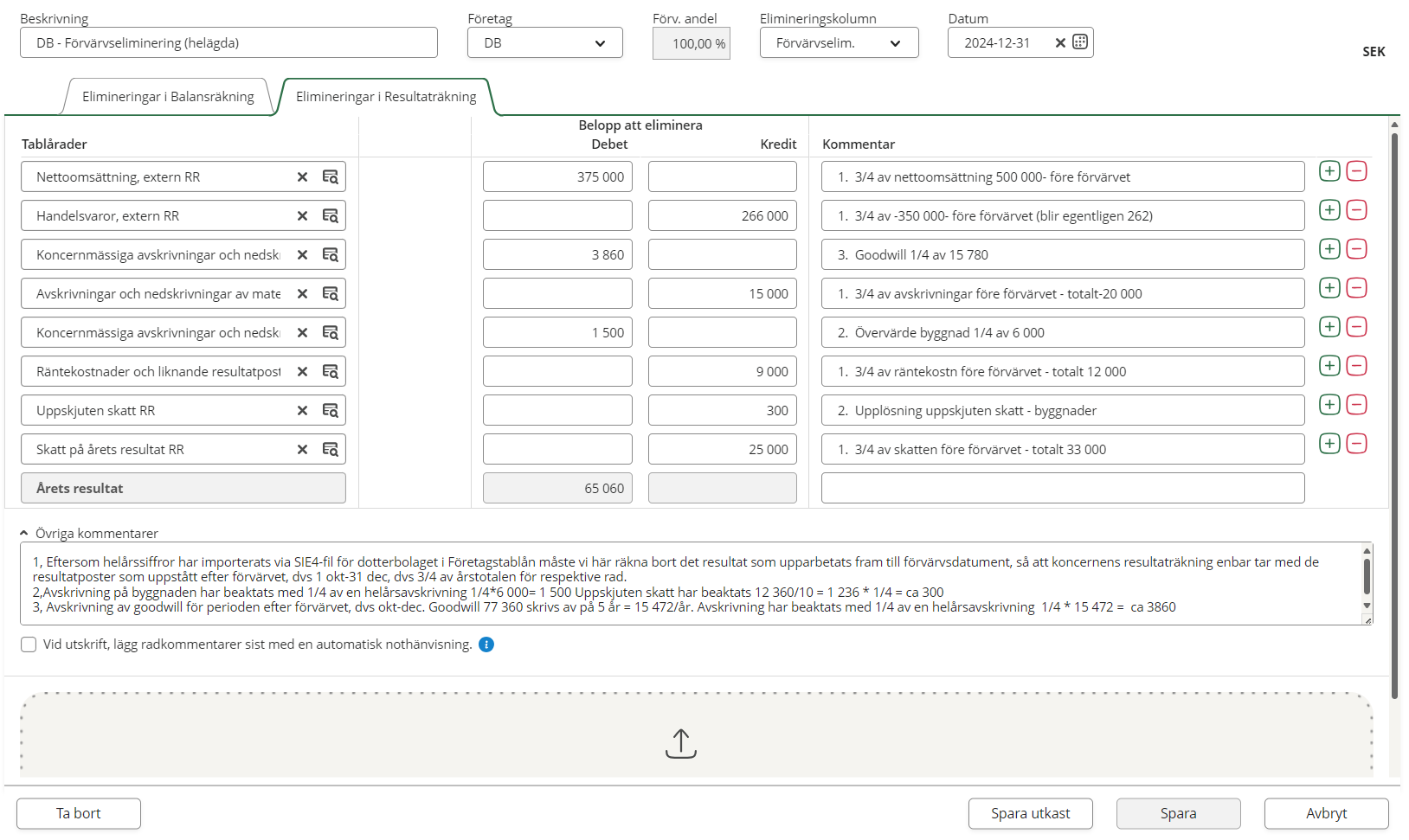This screenshot has width=1409, height=840.
Task: Clear the date 2024-12-31
Action: pyautogui.click(x=1060, y=42)
